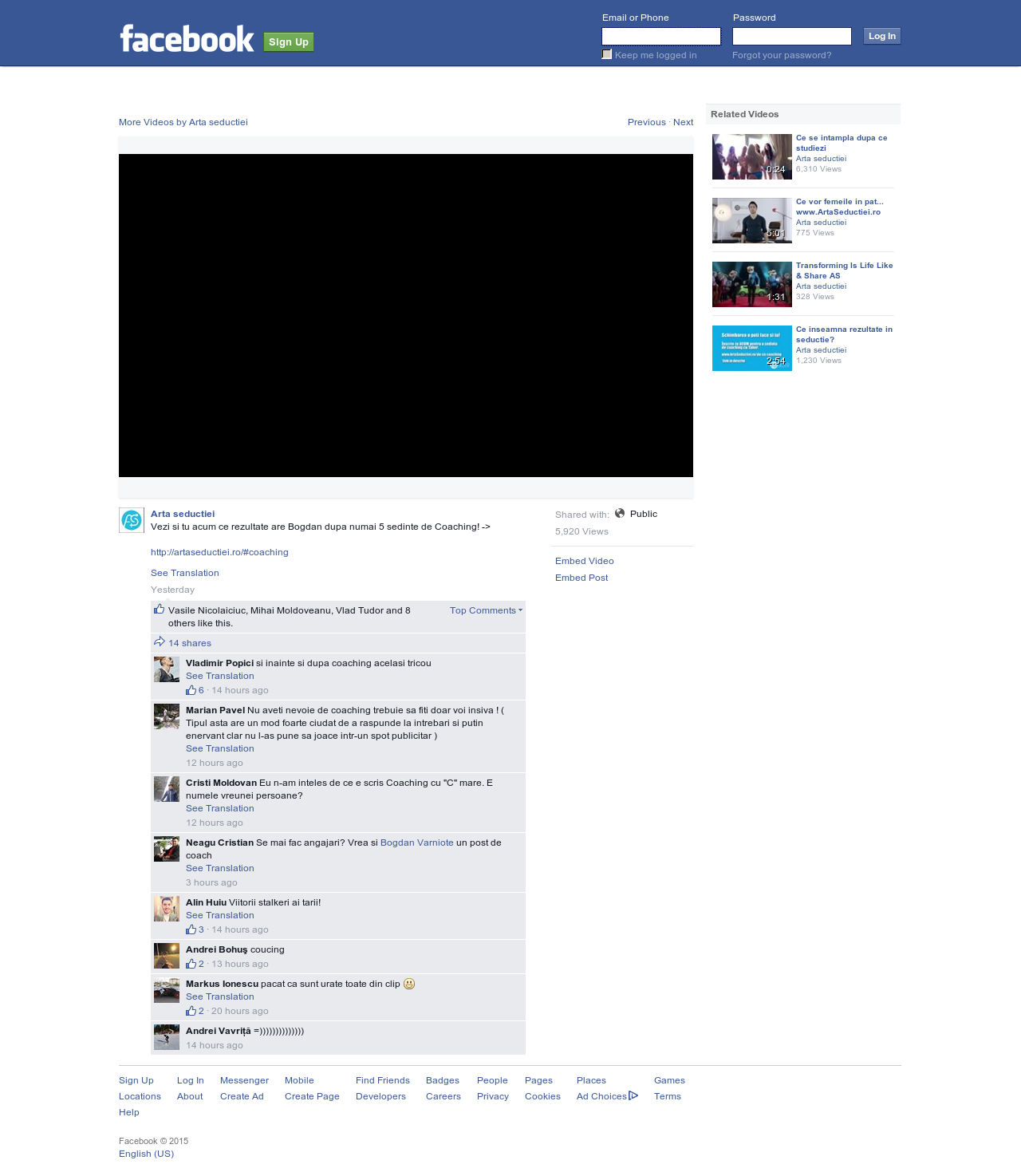Change language via English (US) link

click(x=146, y=1154)
